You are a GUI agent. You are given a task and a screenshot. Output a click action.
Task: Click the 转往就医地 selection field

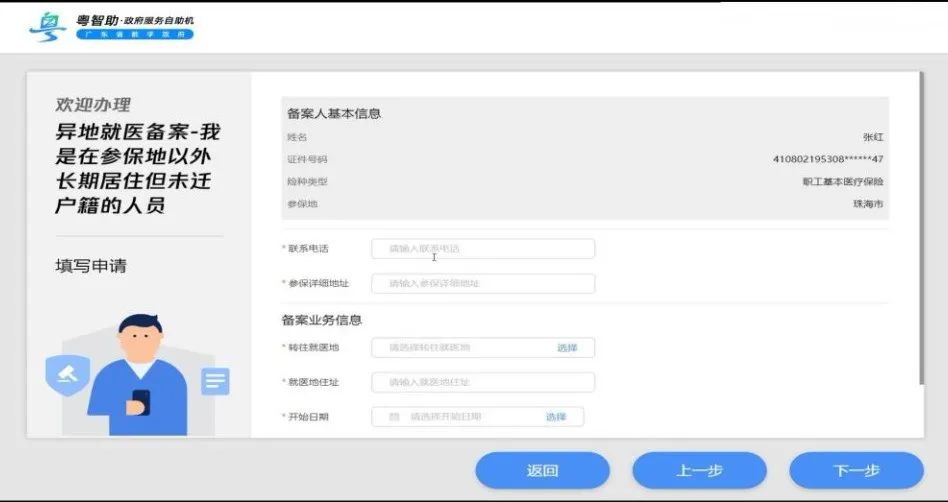click(x=483, y=348)
